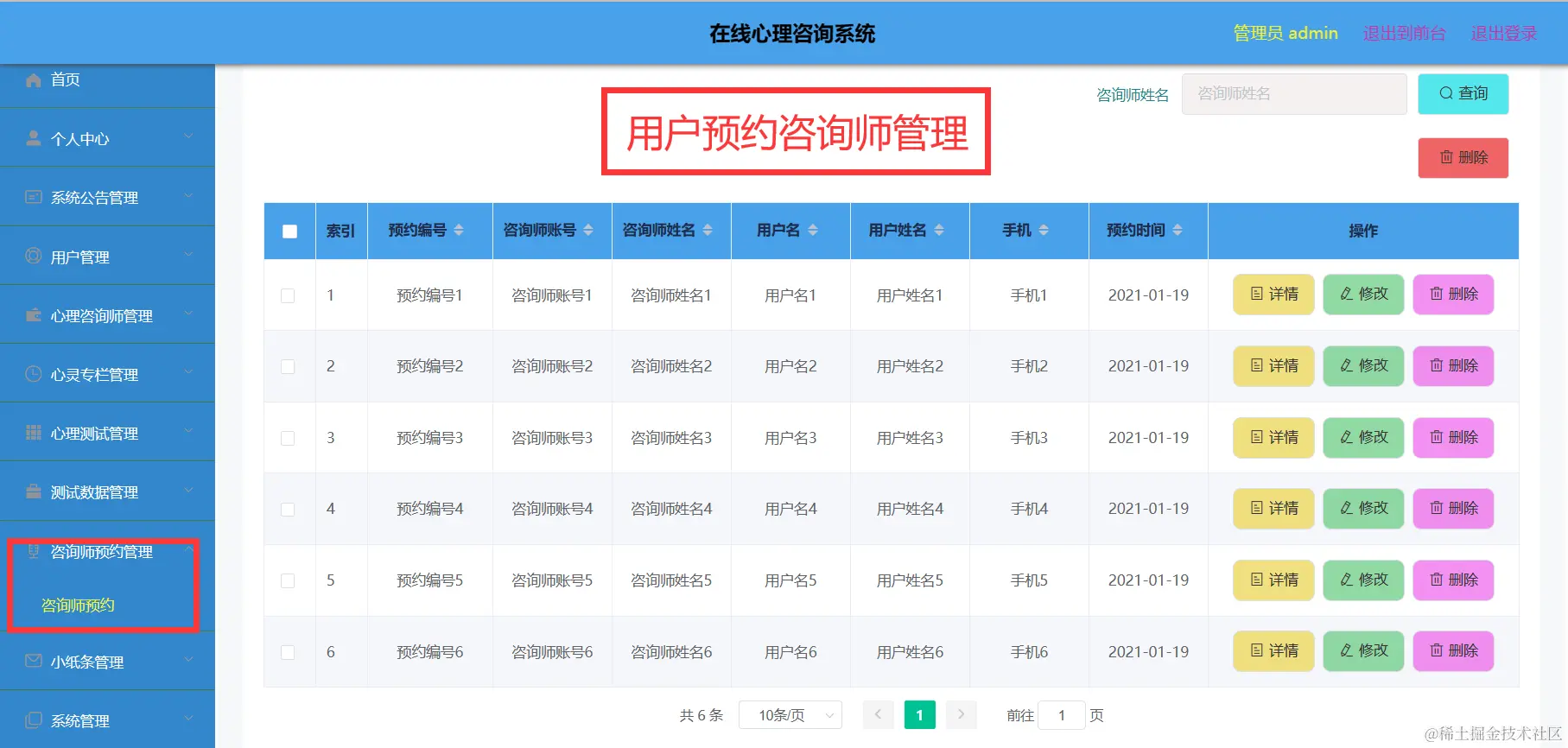Expand 心理咨询师管理 menu chevron
1568x748 pixels.
188,313
